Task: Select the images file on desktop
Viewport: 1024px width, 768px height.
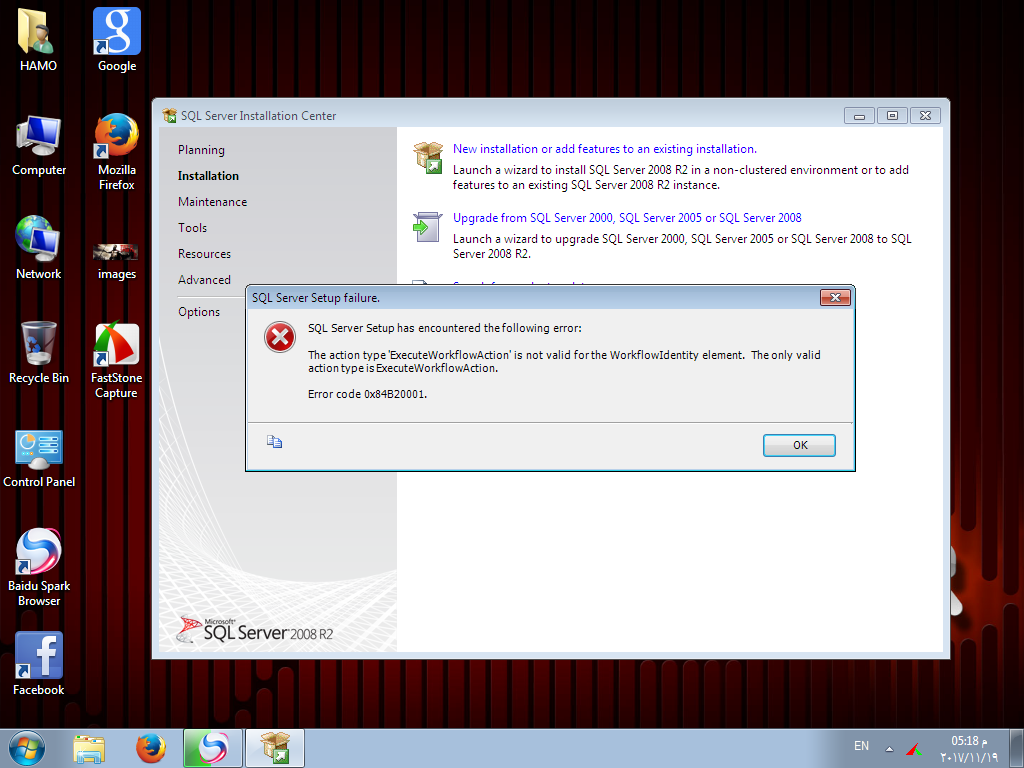Action: coord(116,260)
